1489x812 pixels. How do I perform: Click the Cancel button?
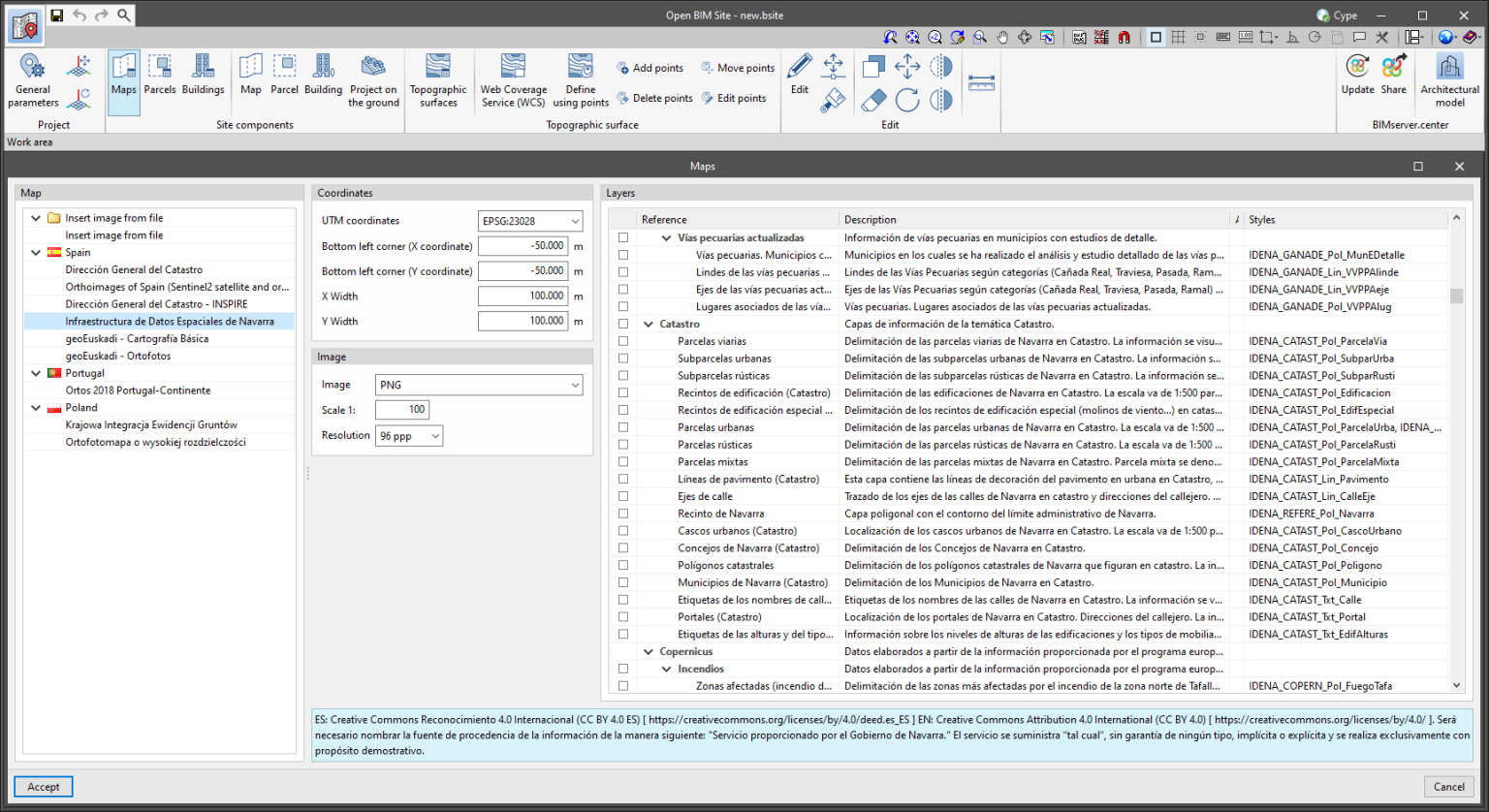[1448, 786]
